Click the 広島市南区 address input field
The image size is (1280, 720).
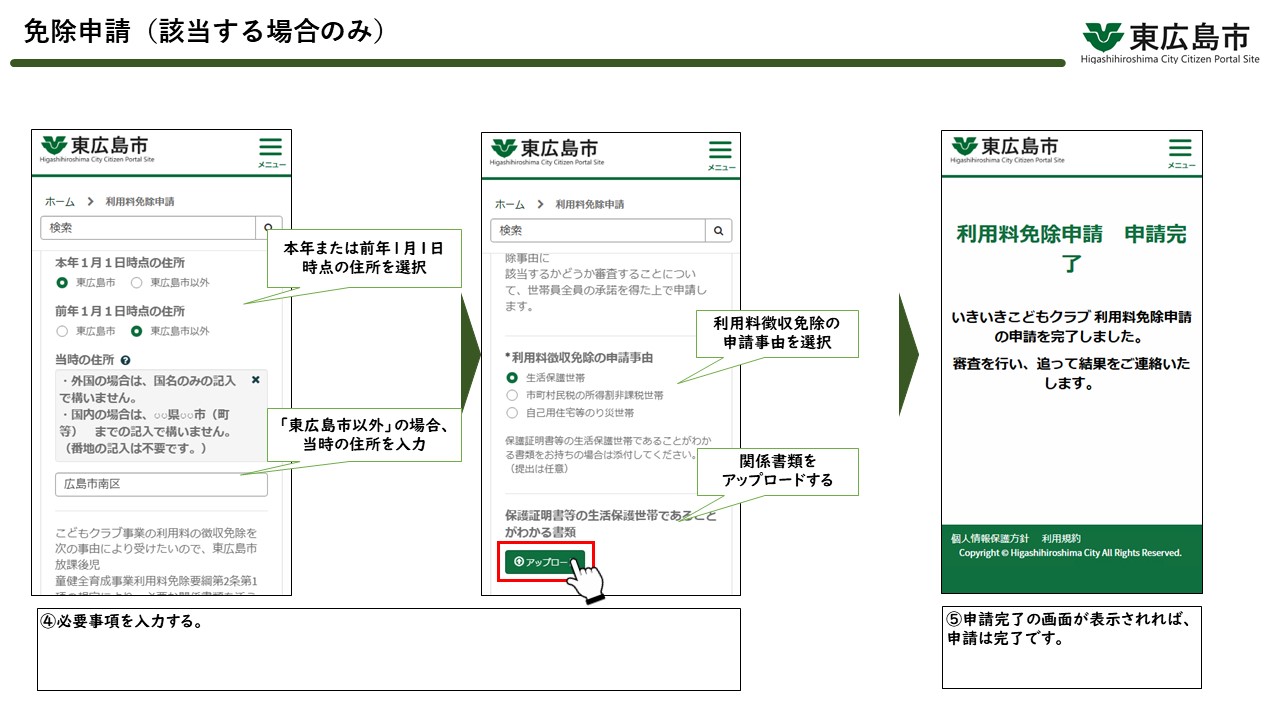click(160, 484)
